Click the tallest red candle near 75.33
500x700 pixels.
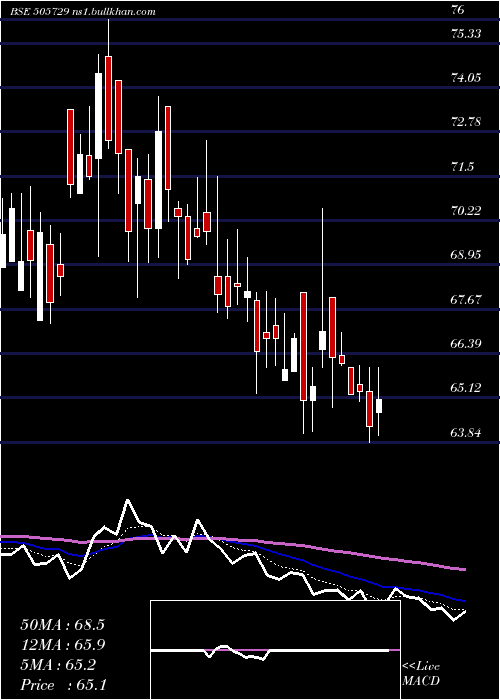click(x=108, y=98)
